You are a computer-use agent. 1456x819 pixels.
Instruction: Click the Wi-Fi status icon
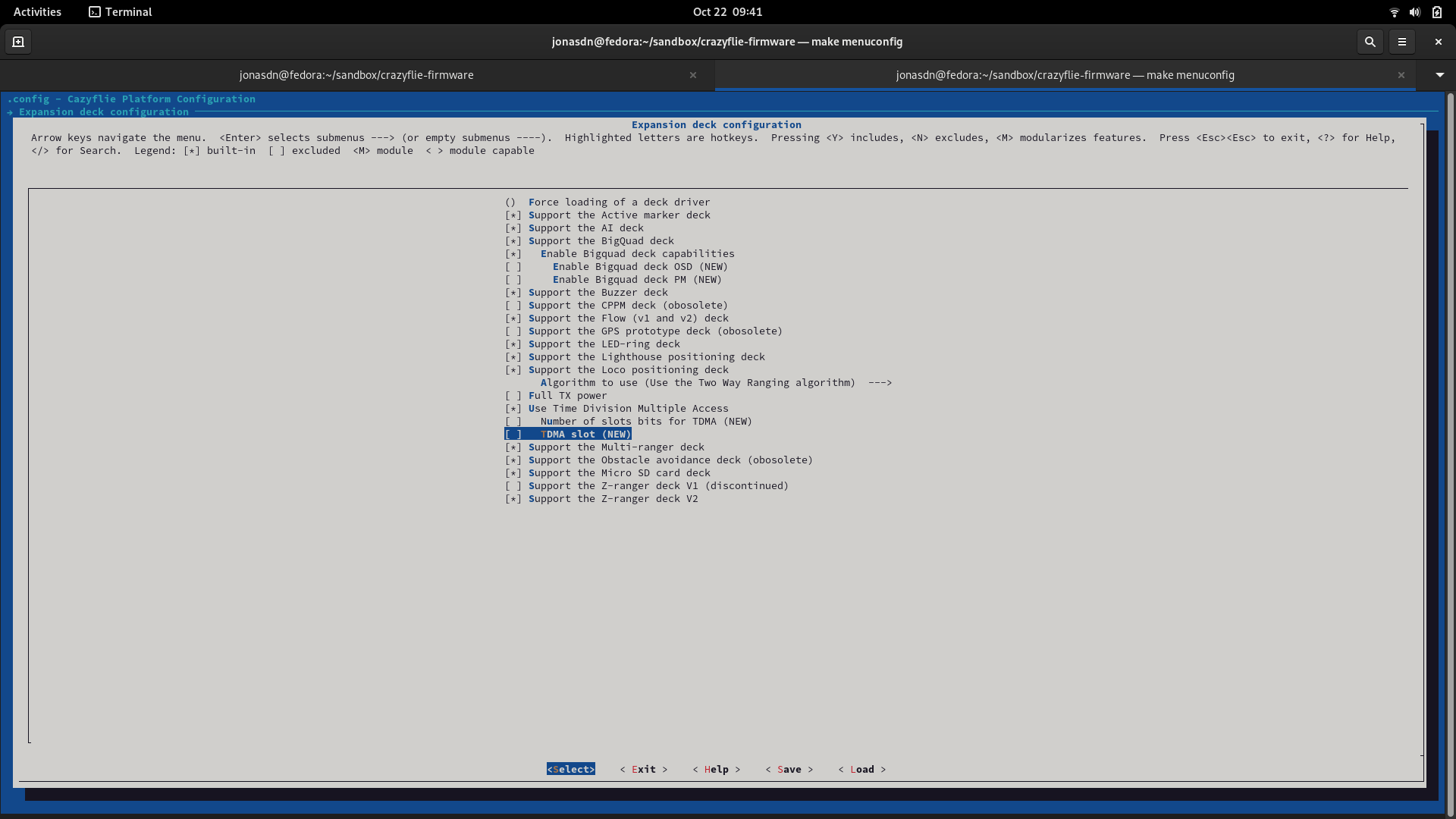tap(1394, 11)
